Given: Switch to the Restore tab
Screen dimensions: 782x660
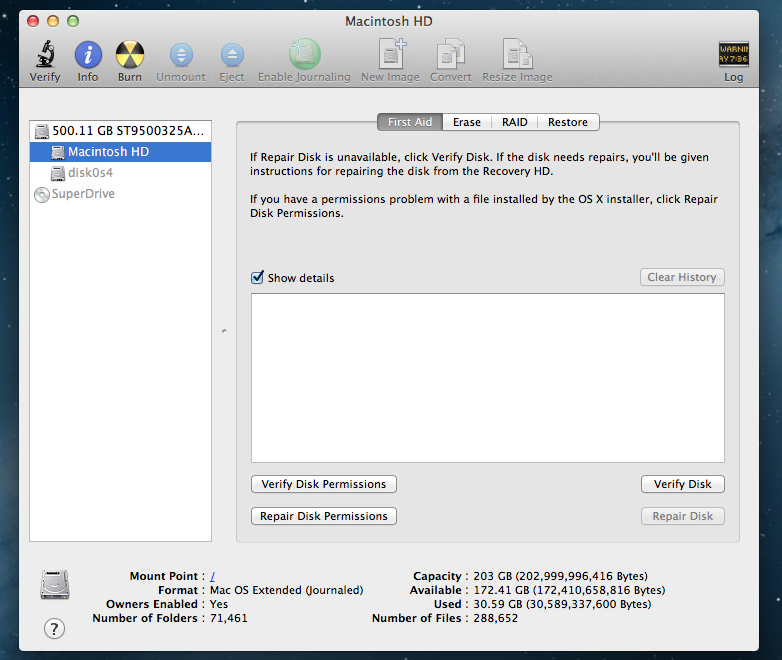Looking at the screenshot, I should [568, 122].
